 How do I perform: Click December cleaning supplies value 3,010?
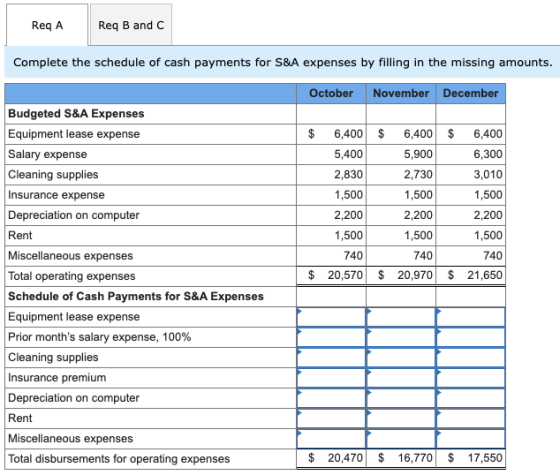click(488, 175)
